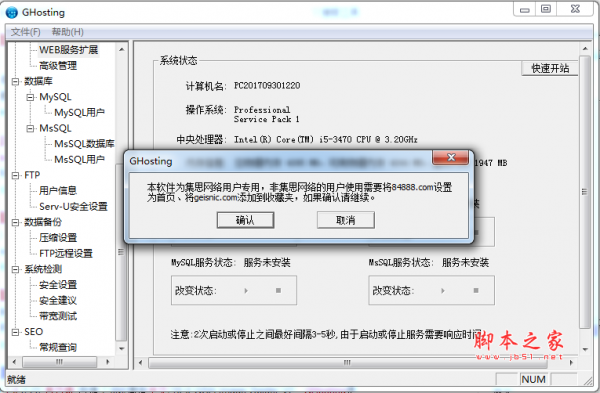Start MsSQL service with play icon

pyautogui.click(x=443, y=291)
